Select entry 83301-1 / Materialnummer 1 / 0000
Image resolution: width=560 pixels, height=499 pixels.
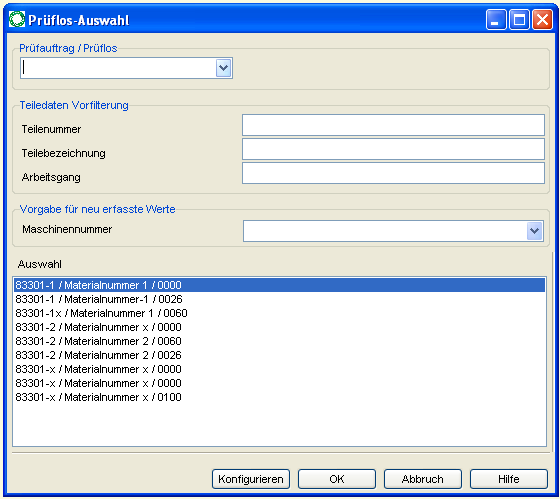pos(280,285)
